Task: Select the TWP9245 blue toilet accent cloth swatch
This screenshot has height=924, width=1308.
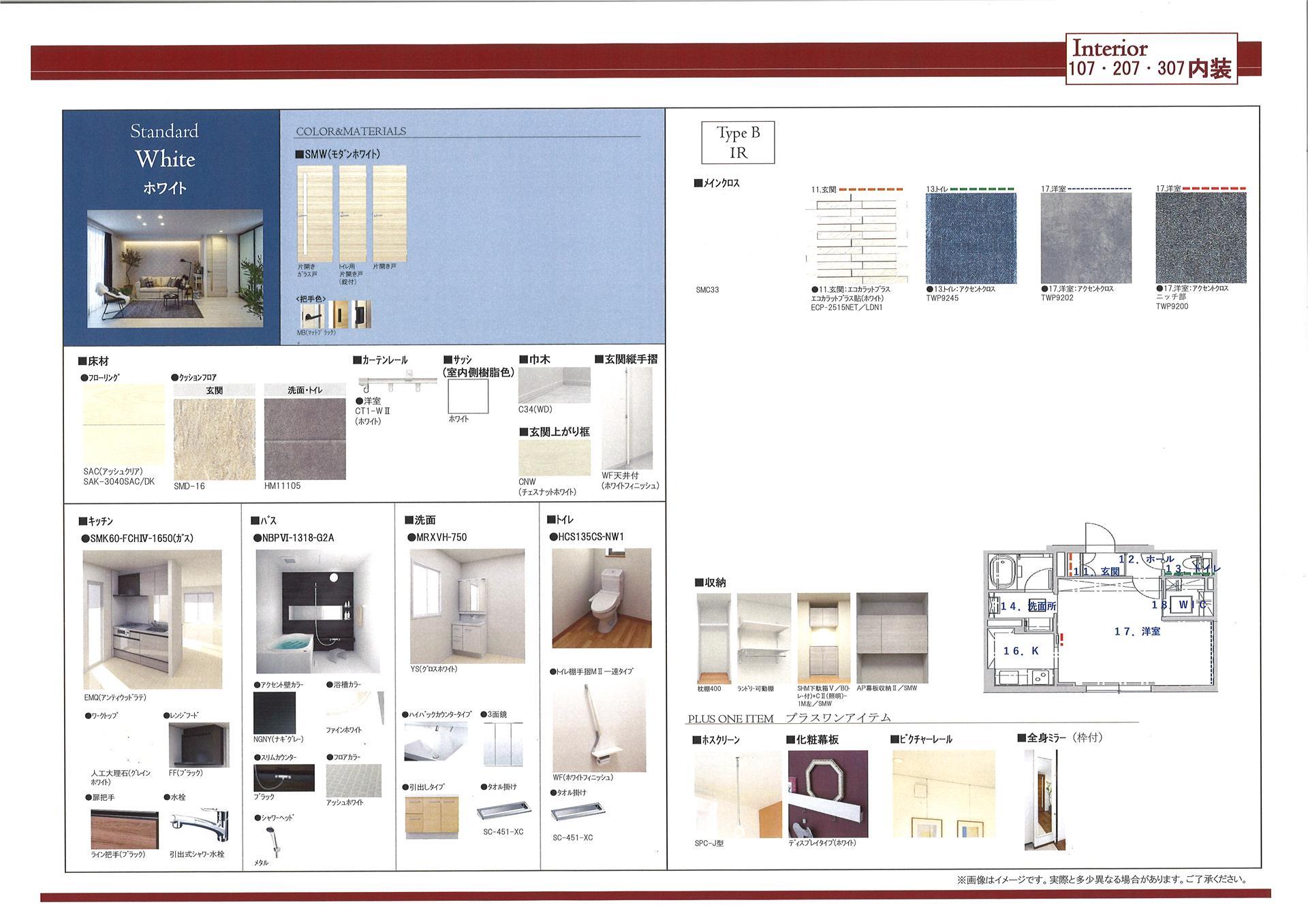Action: tap(971, 238)
